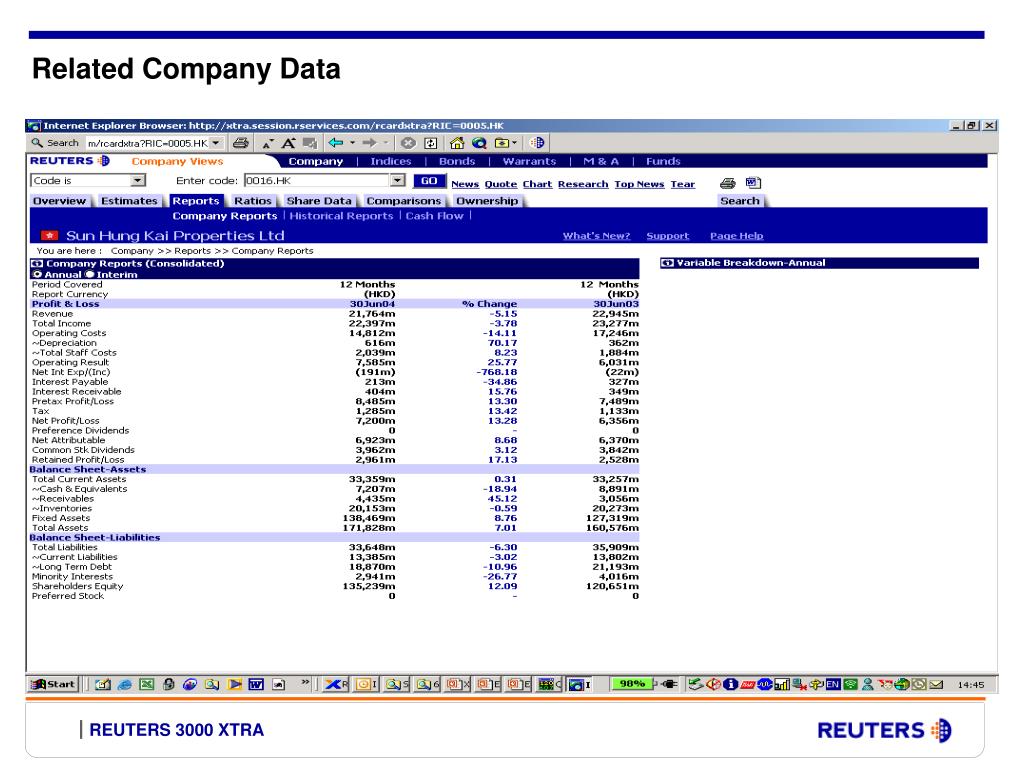The height and width of the screenshot is (768, 1024).
Task: Go to the home page icon
Action: click(457, 143)
